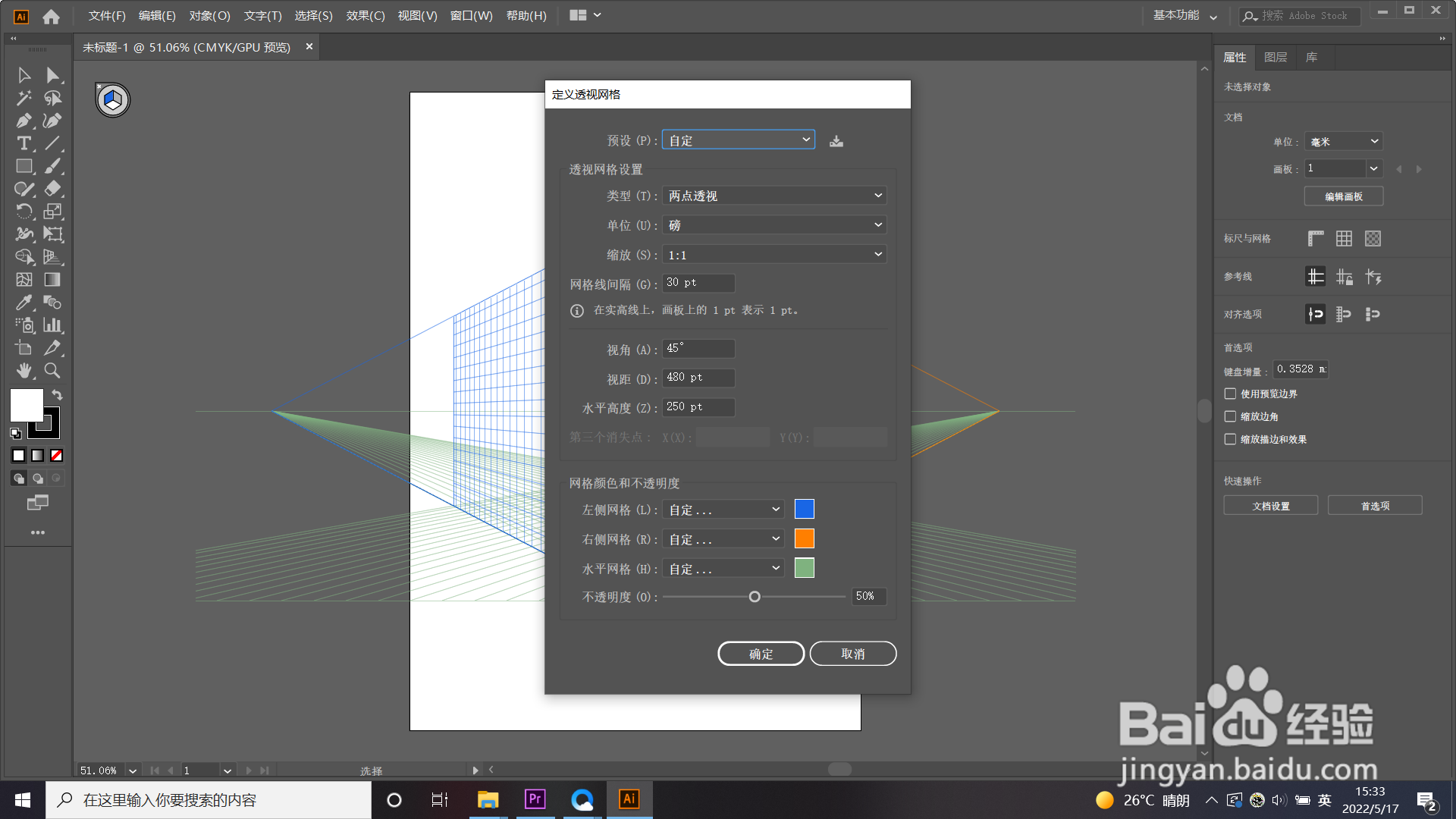
Task: Click the orange right grid color swatch
Action: 804,538
